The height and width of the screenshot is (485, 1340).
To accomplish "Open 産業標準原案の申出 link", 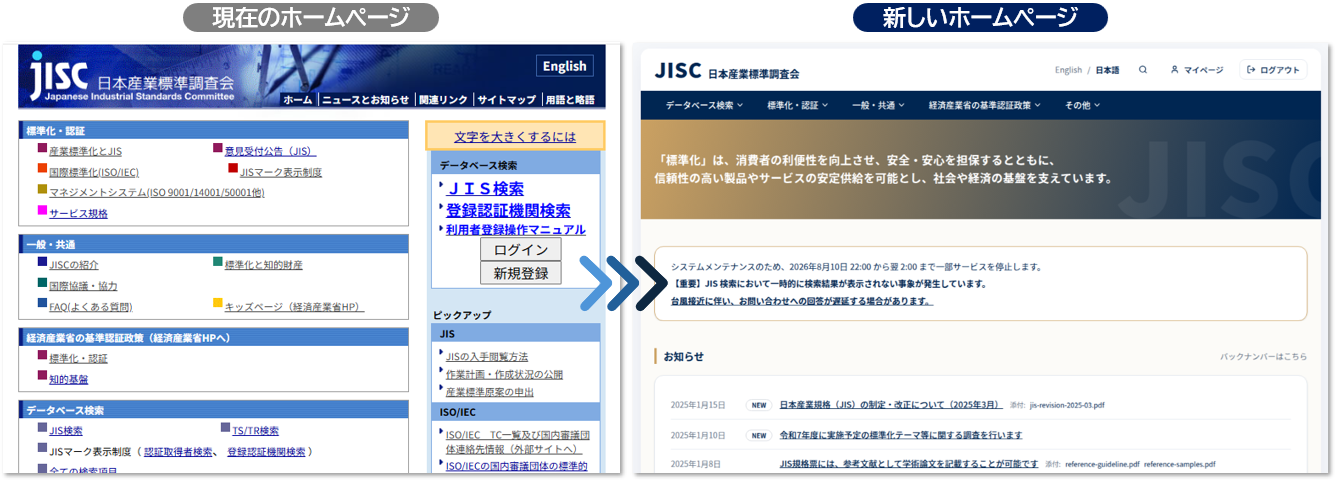I will (490, 392).
